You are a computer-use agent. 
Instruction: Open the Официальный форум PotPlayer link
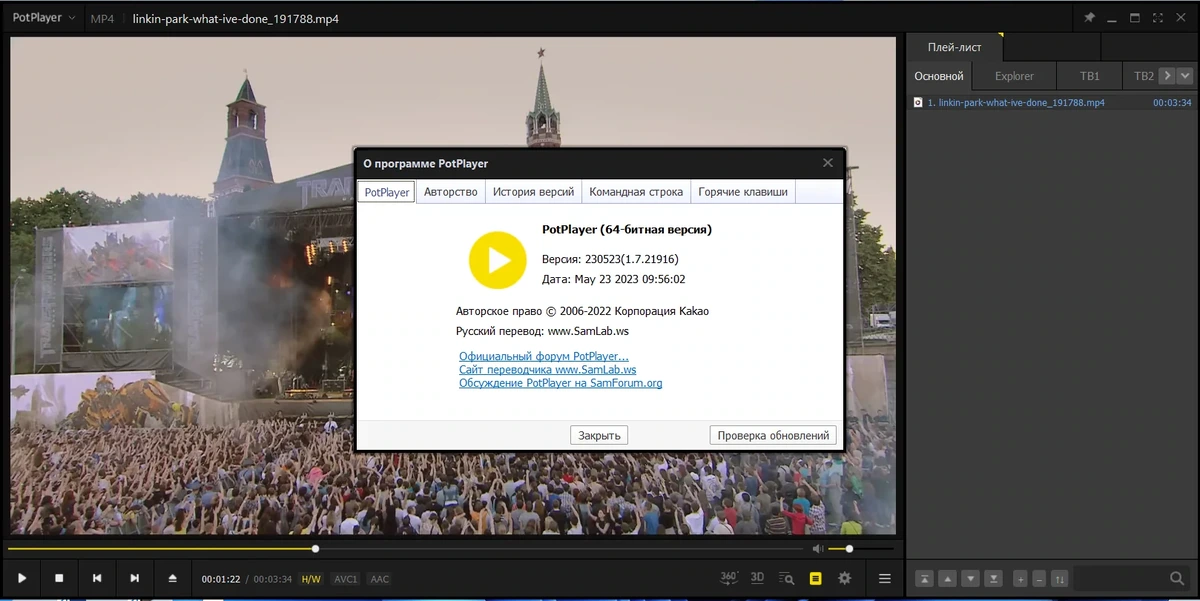point(544,356)
